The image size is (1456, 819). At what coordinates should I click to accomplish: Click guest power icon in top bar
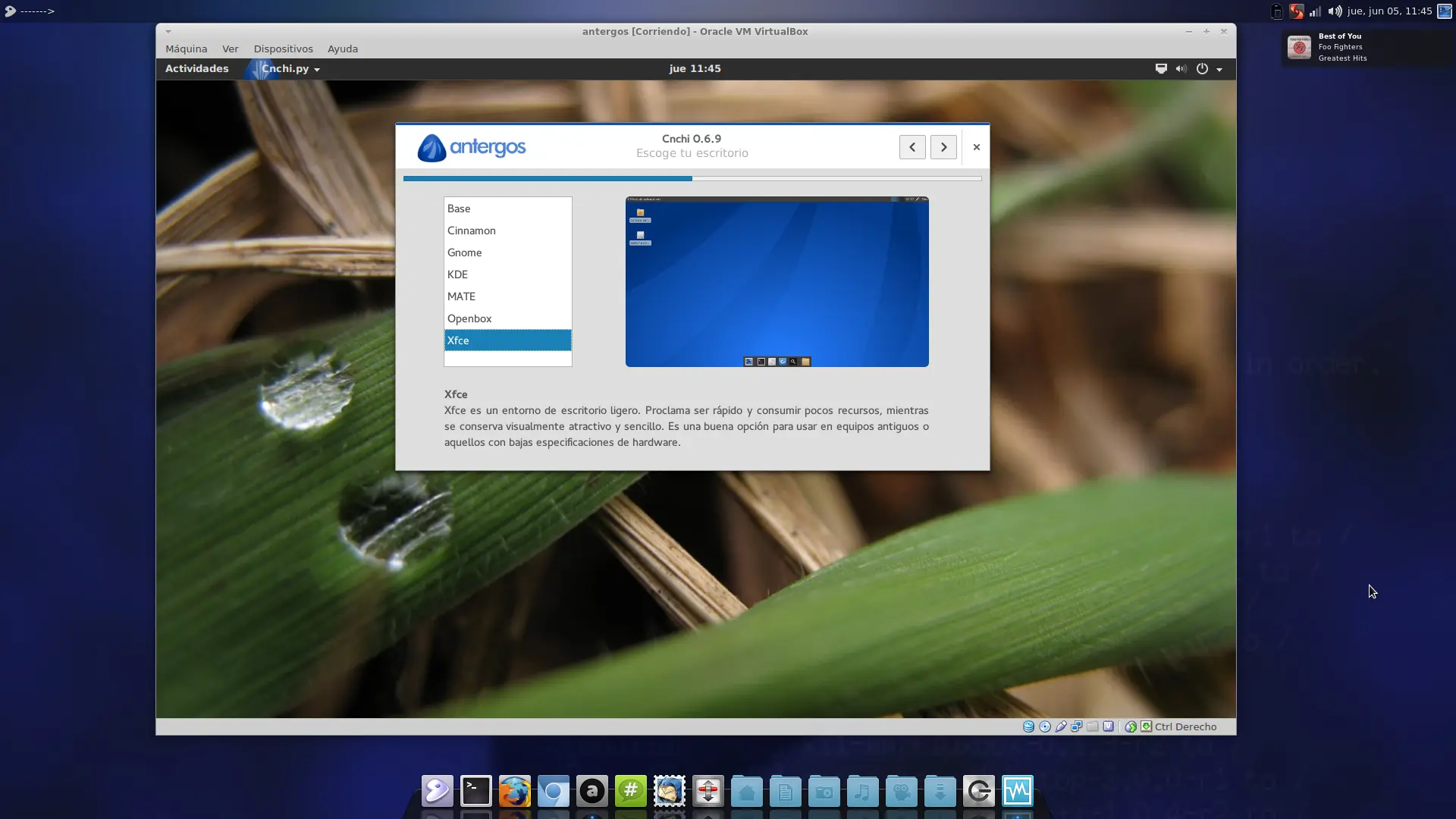click(1202, 68)
